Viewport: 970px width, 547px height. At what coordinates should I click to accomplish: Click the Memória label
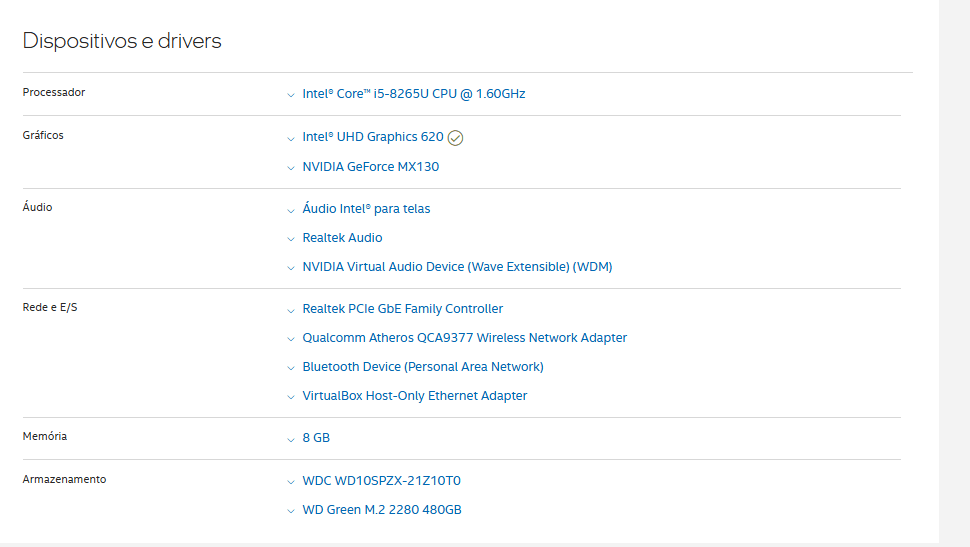tap(45, 436)
